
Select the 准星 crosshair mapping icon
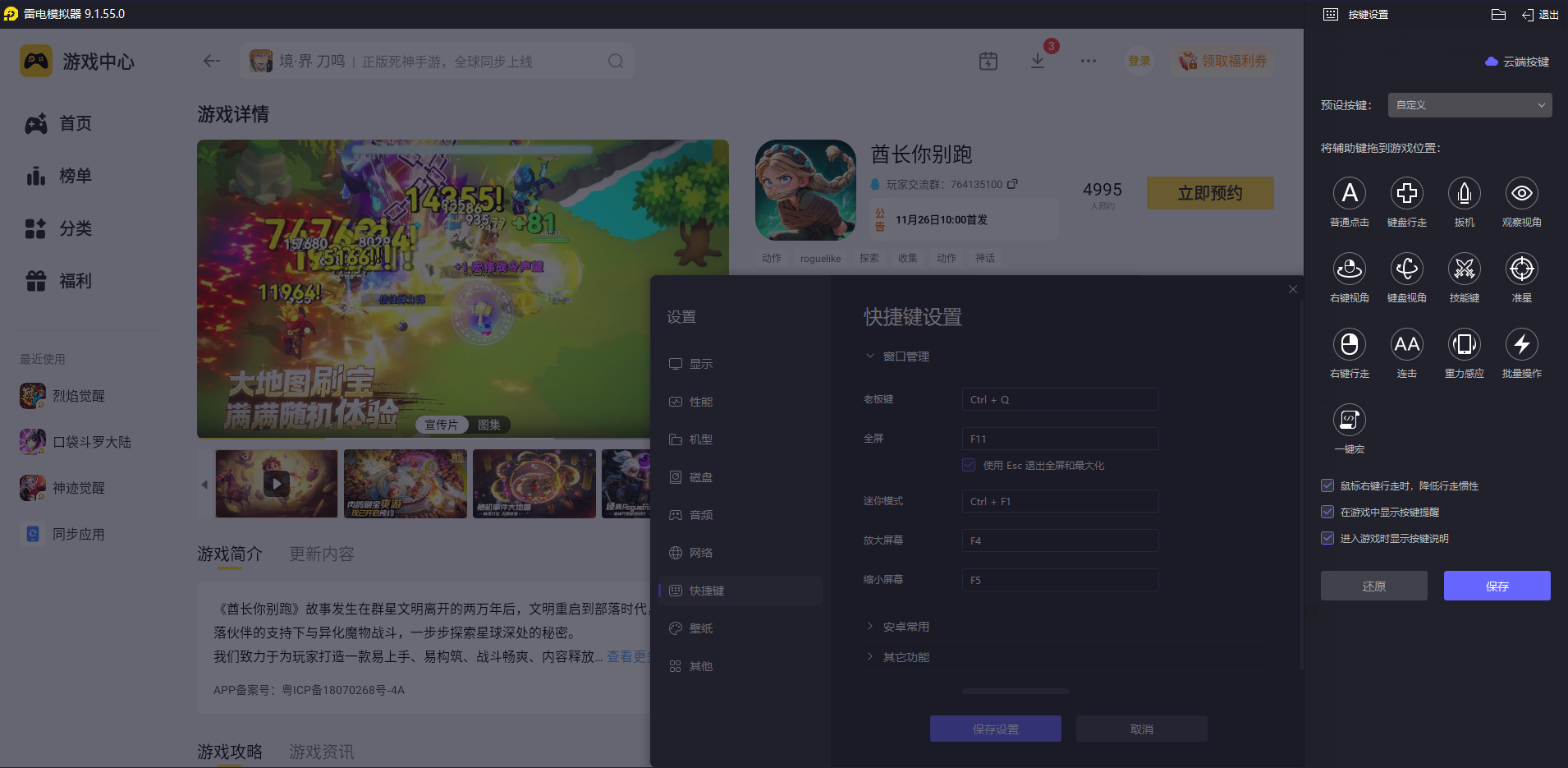1521,269
